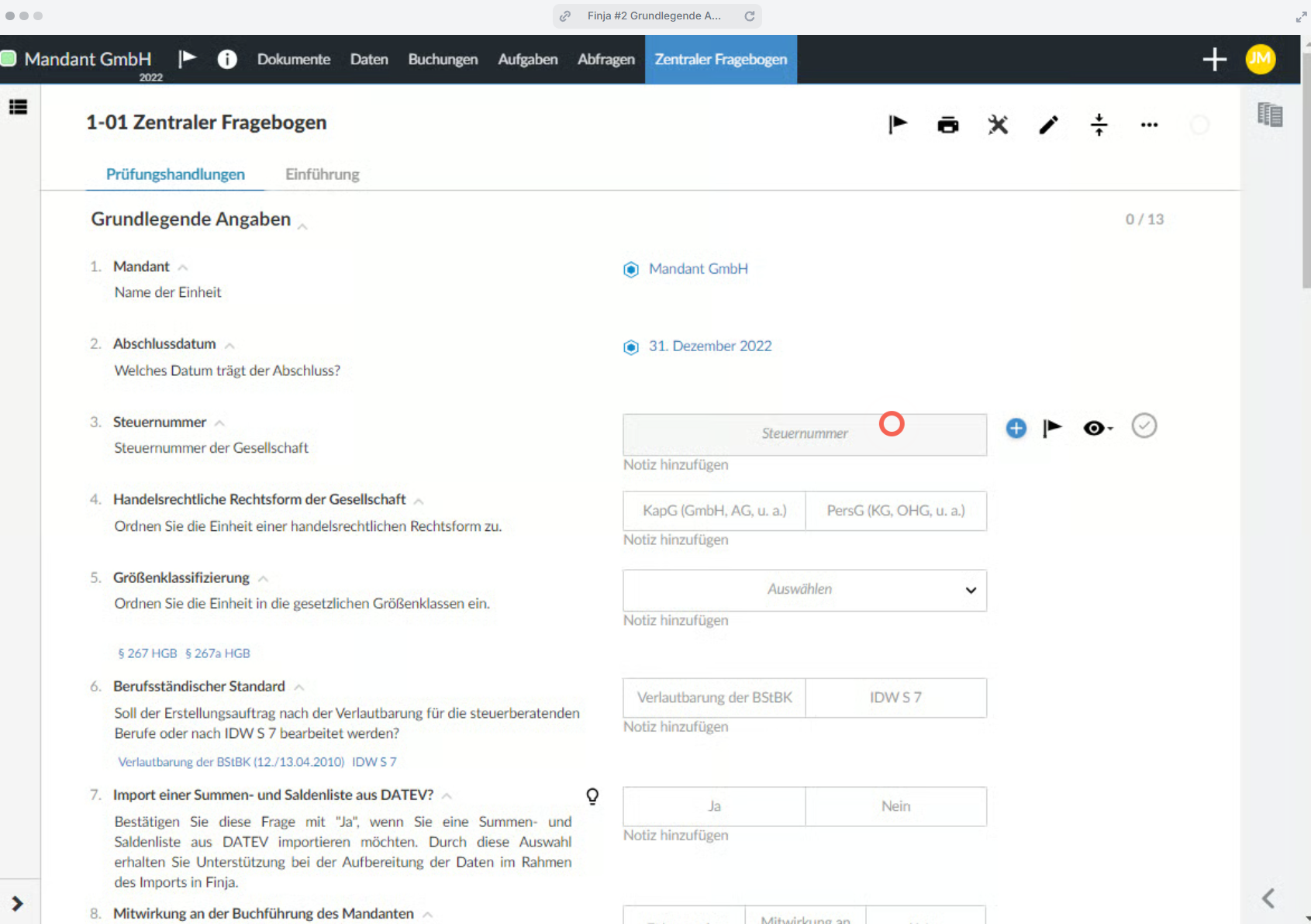Open the Buchungen menu item
The width and height of the screenshot is (1311, 924).
click(x=443, y=59)
